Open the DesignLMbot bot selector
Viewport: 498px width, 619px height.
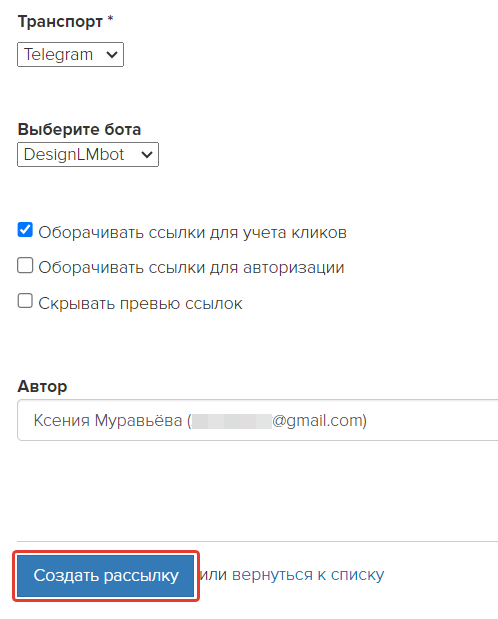coord(88,154)
